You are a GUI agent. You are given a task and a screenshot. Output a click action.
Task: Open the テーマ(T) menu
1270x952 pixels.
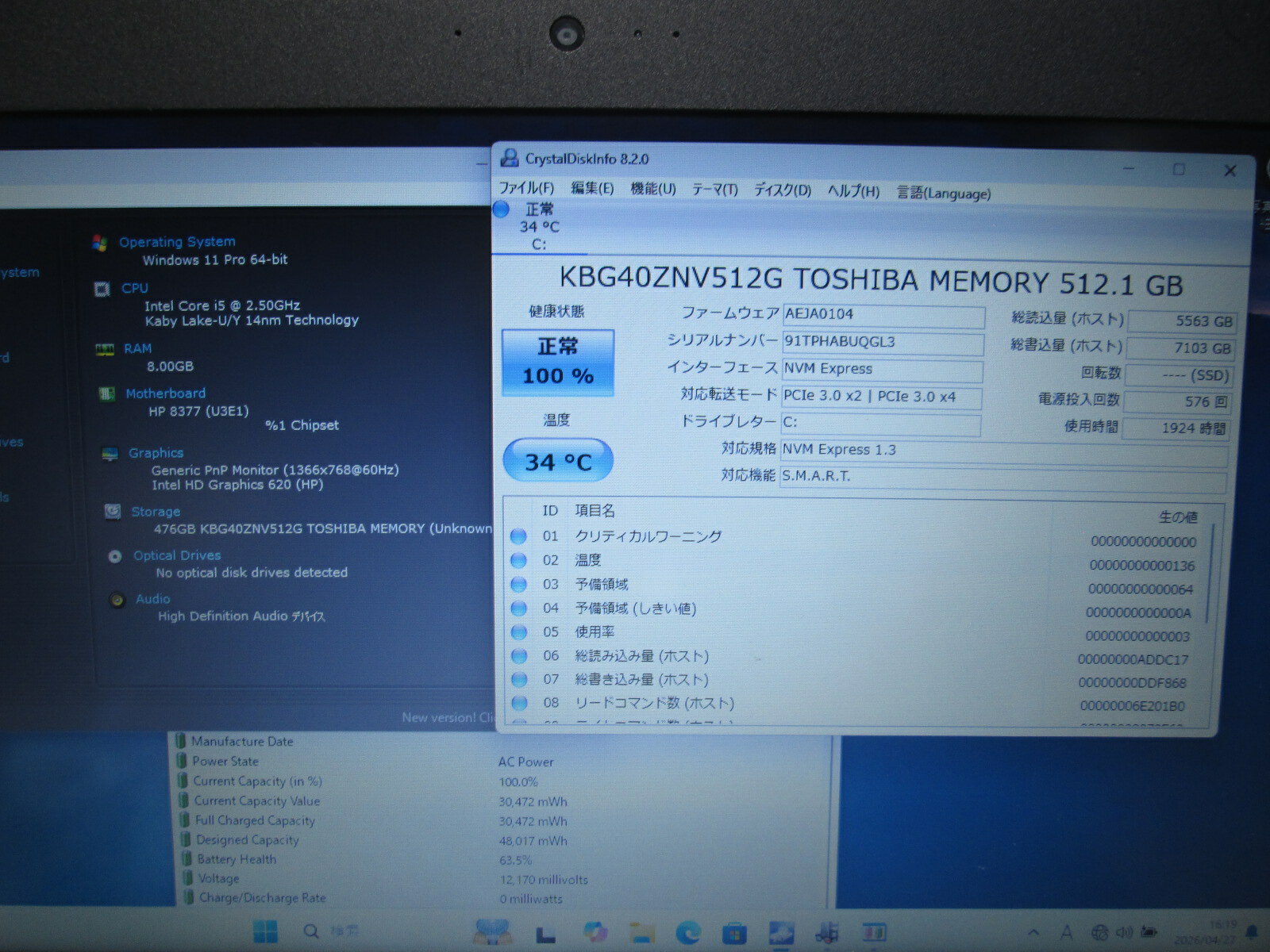714,190
